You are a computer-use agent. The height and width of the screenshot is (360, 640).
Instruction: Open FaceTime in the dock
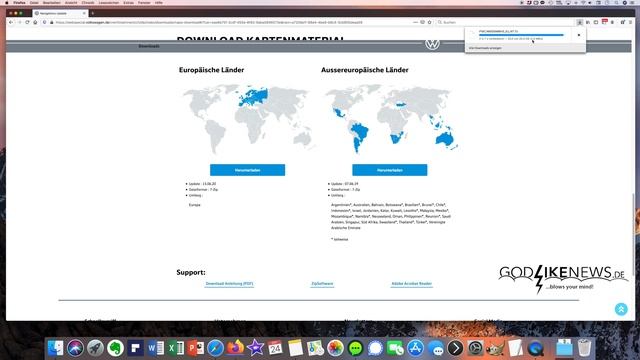tap(396, 348)
